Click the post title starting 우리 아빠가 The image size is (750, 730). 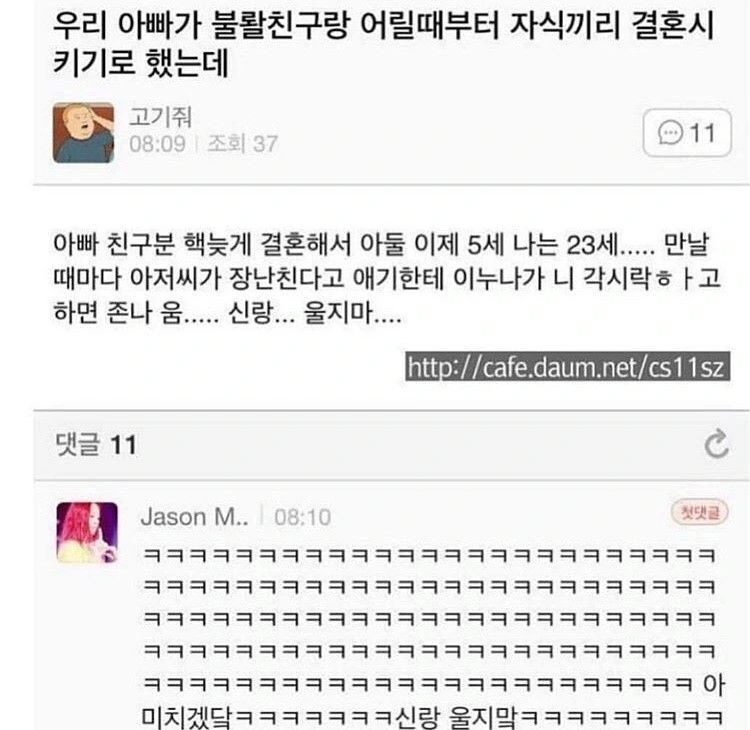pyautogui.click(x=383, y=44)
